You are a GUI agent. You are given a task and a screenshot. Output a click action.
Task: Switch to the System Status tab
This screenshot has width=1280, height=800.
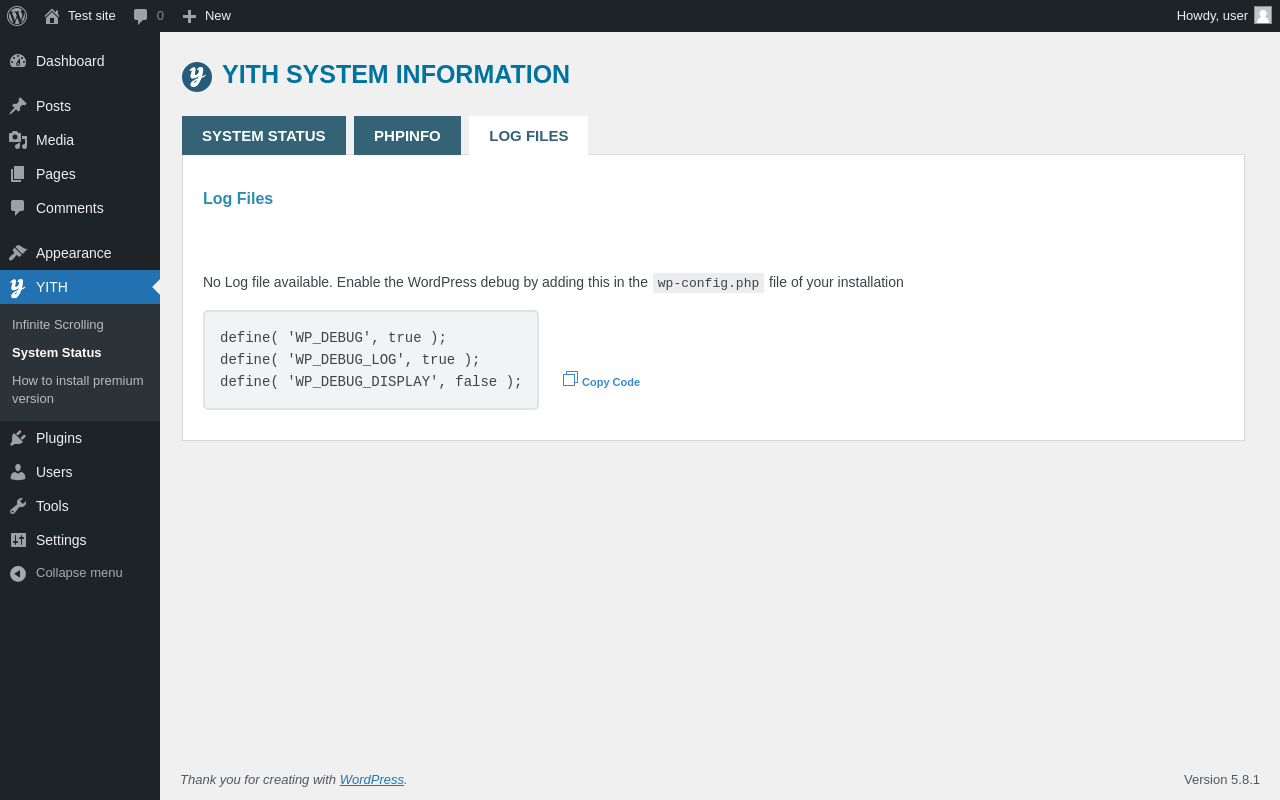264,136
